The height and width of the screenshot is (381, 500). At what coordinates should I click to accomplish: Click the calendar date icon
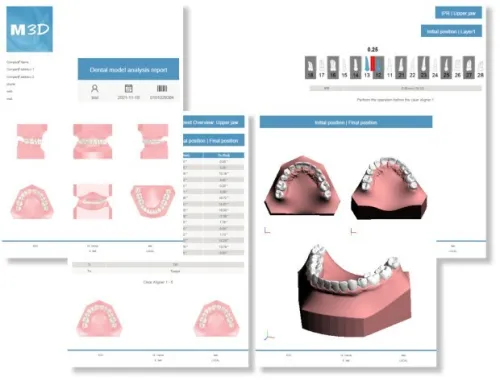(129, 88)
